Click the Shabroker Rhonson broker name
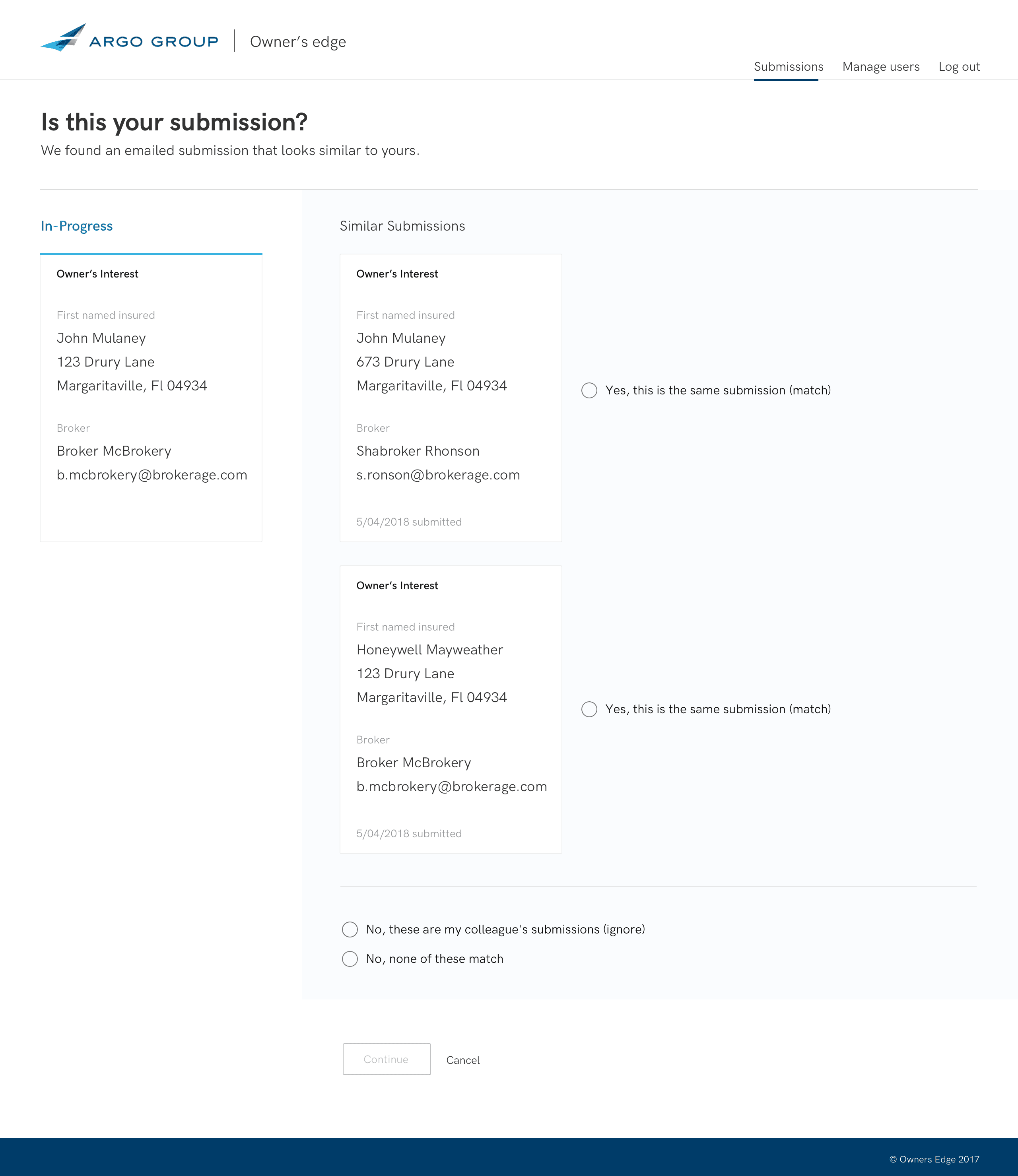 coord(418,451)
